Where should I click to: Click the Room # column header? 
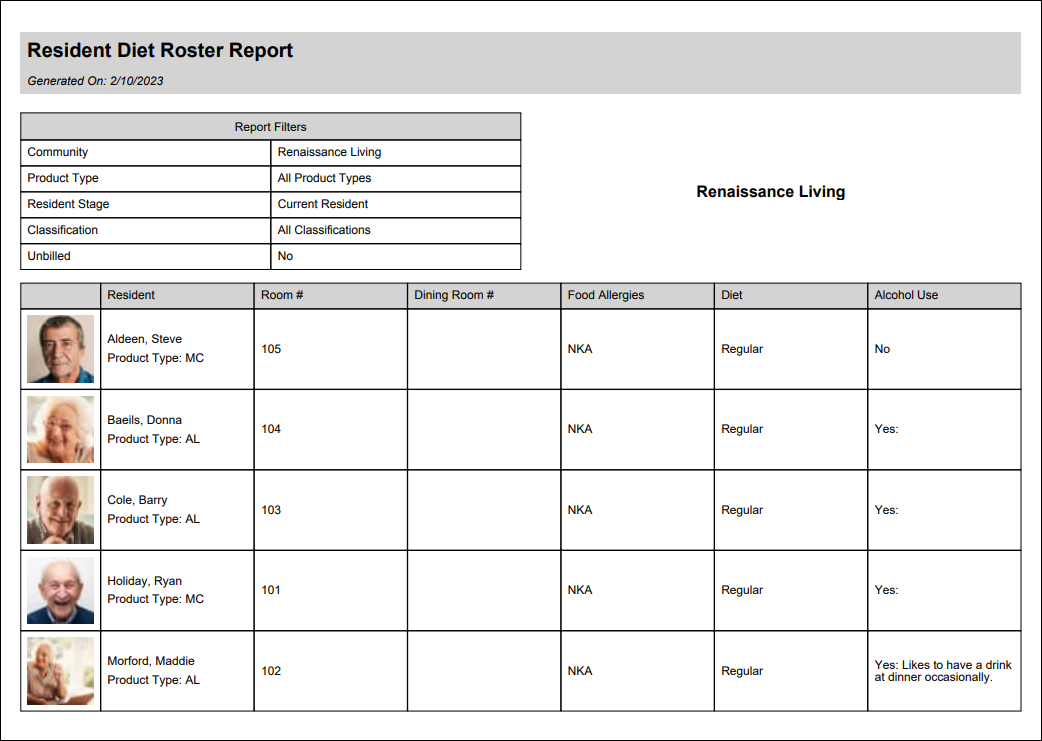(281, 295)
